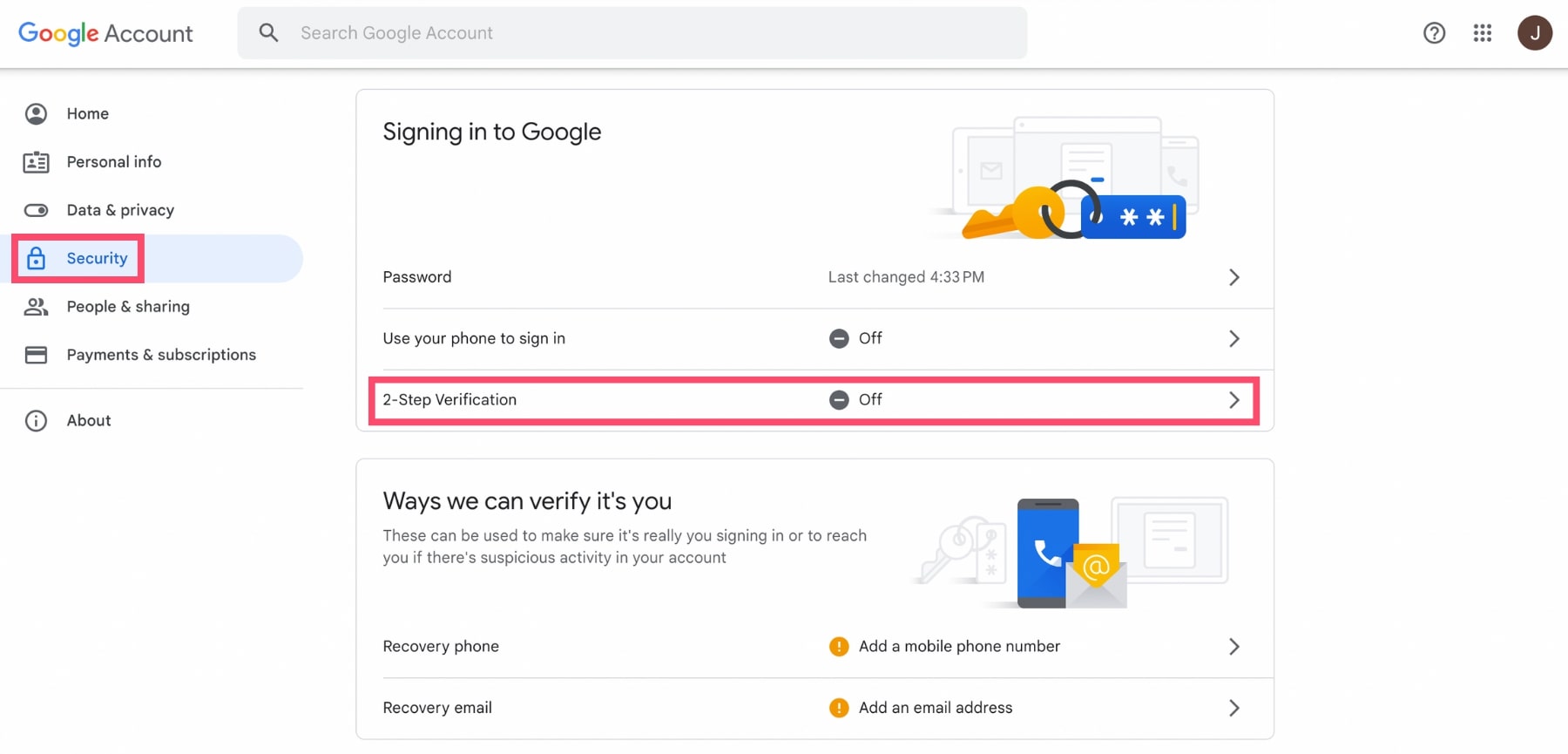Image resolution: width=1568 pixels, height=754 pixels.
Task: Click Add a mobile phone number
Action: tap(958, 647)
